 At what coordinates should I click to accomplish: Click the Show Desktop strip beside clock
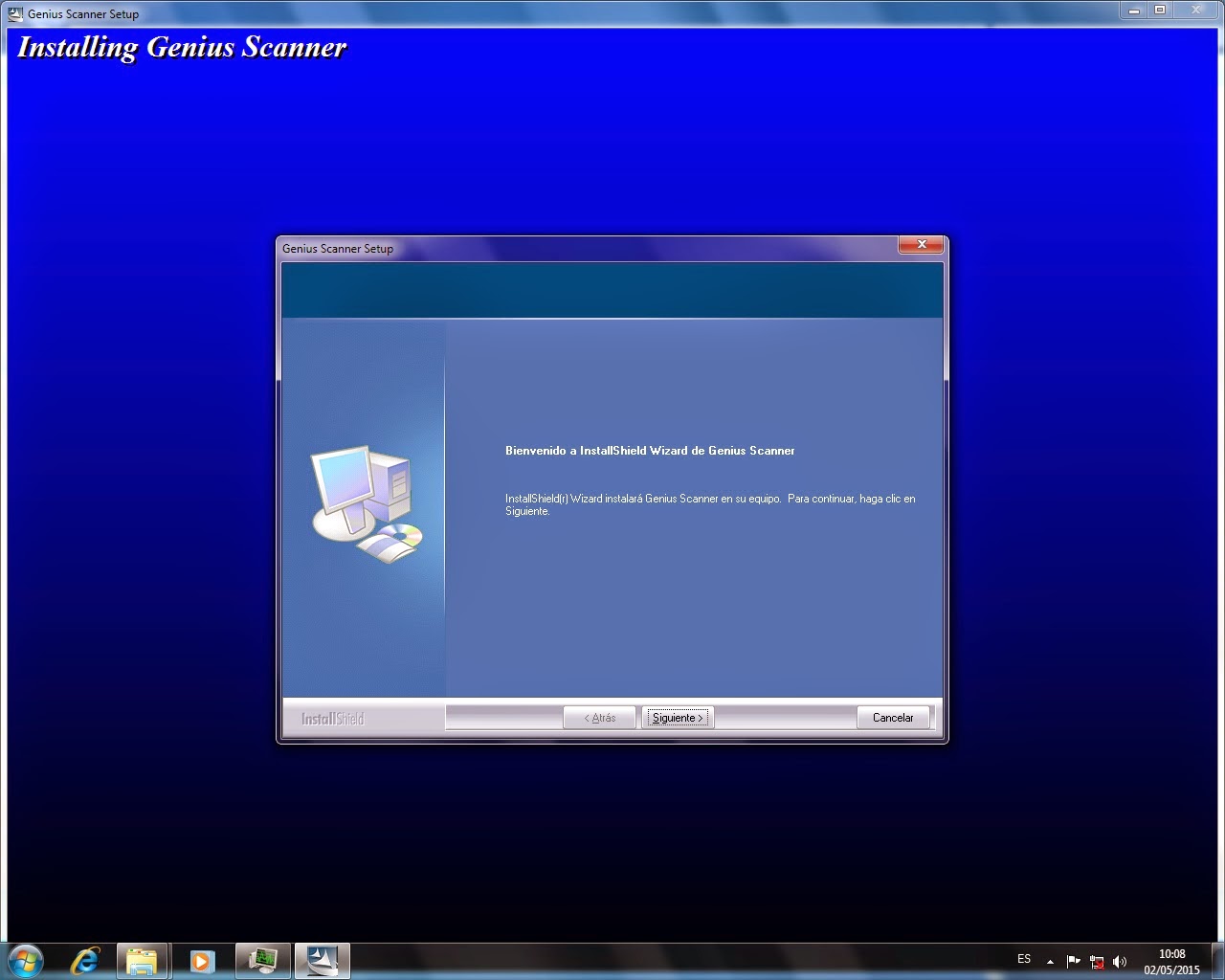point(1217,961)
